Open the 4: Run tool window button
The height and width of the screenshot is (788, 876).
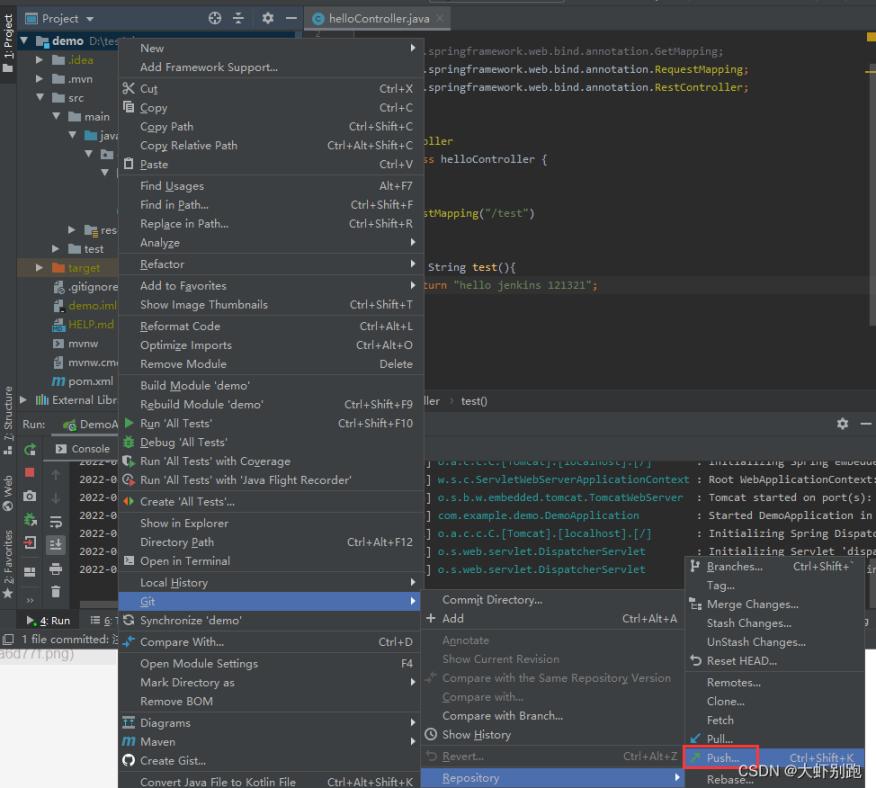(48, 621)
